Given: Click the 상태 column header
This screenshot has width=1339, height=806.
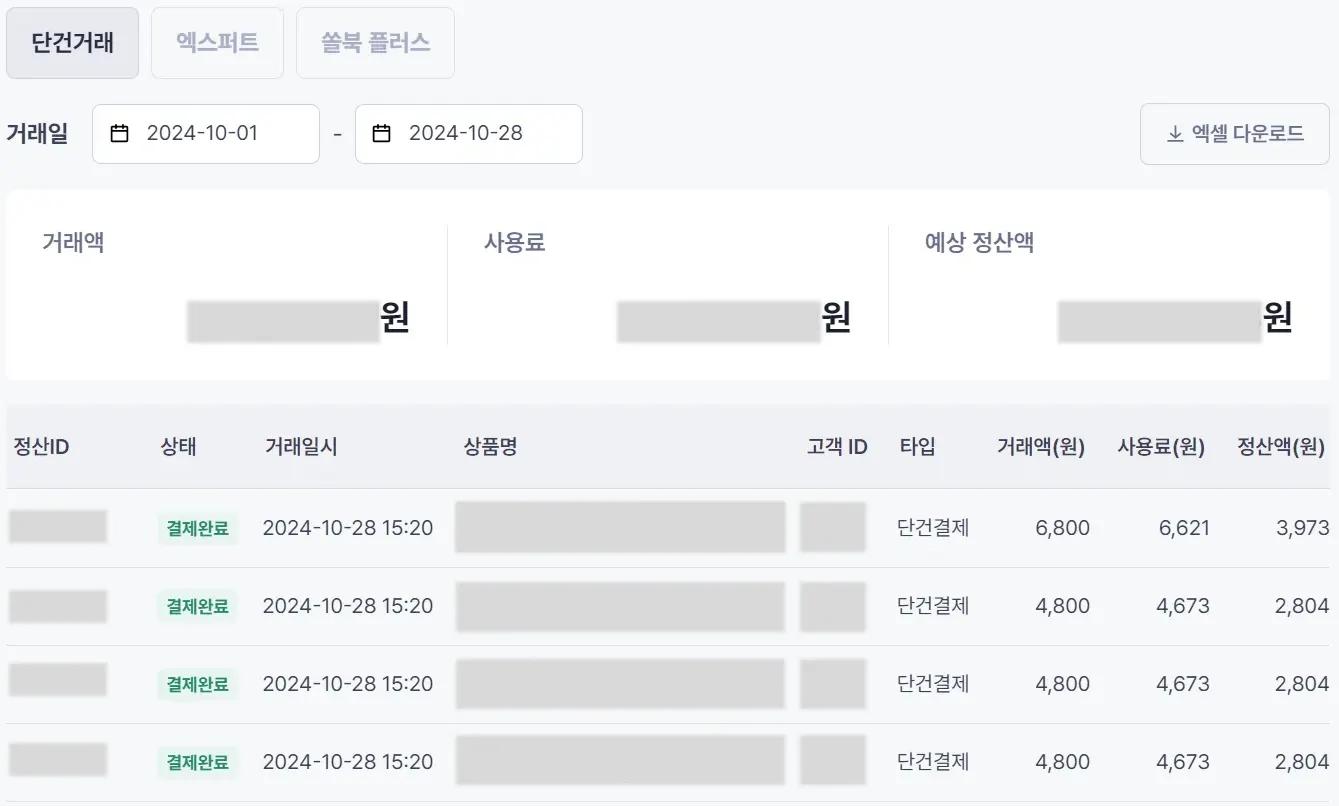Looking at the screenshot, I should click(178, 447).
